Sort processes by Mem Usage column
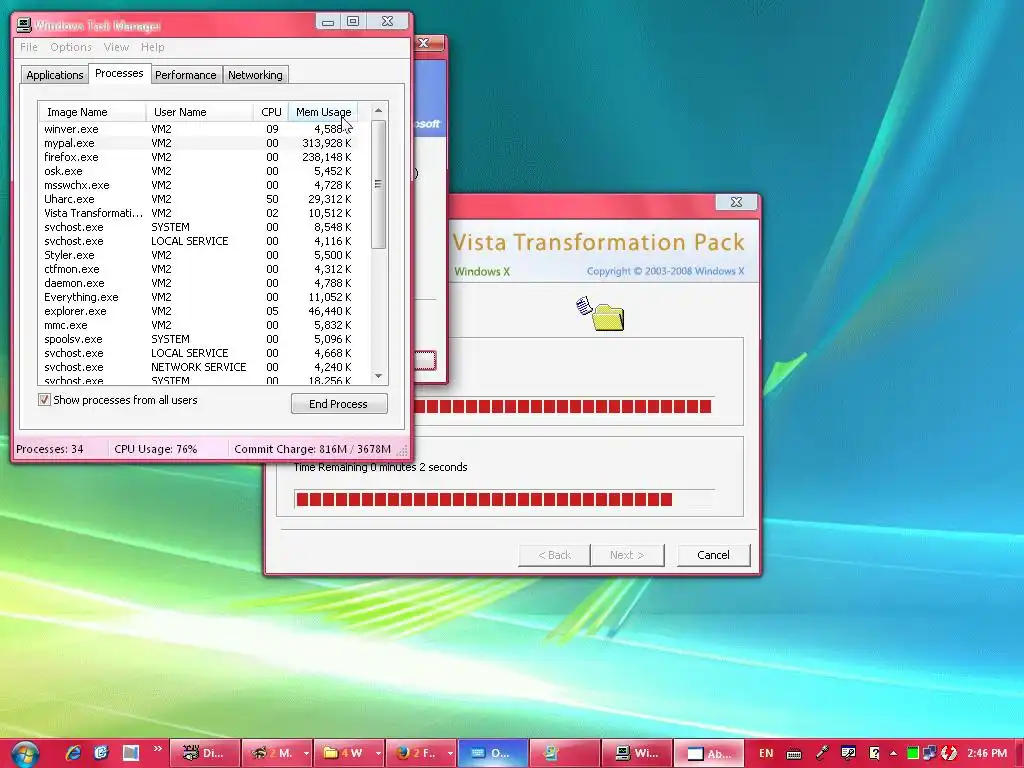 pos(323,112)
